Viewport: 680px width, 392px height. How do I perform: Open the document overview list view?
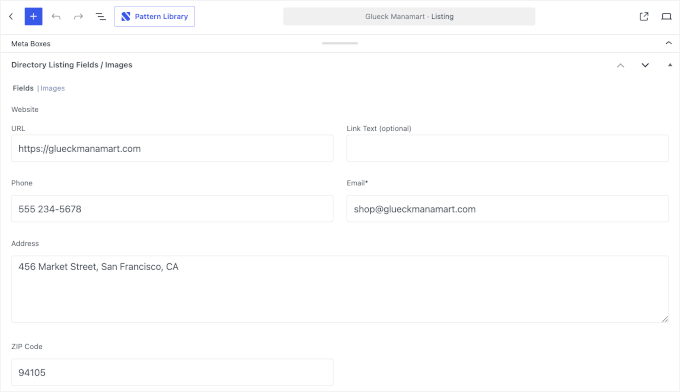101,16
